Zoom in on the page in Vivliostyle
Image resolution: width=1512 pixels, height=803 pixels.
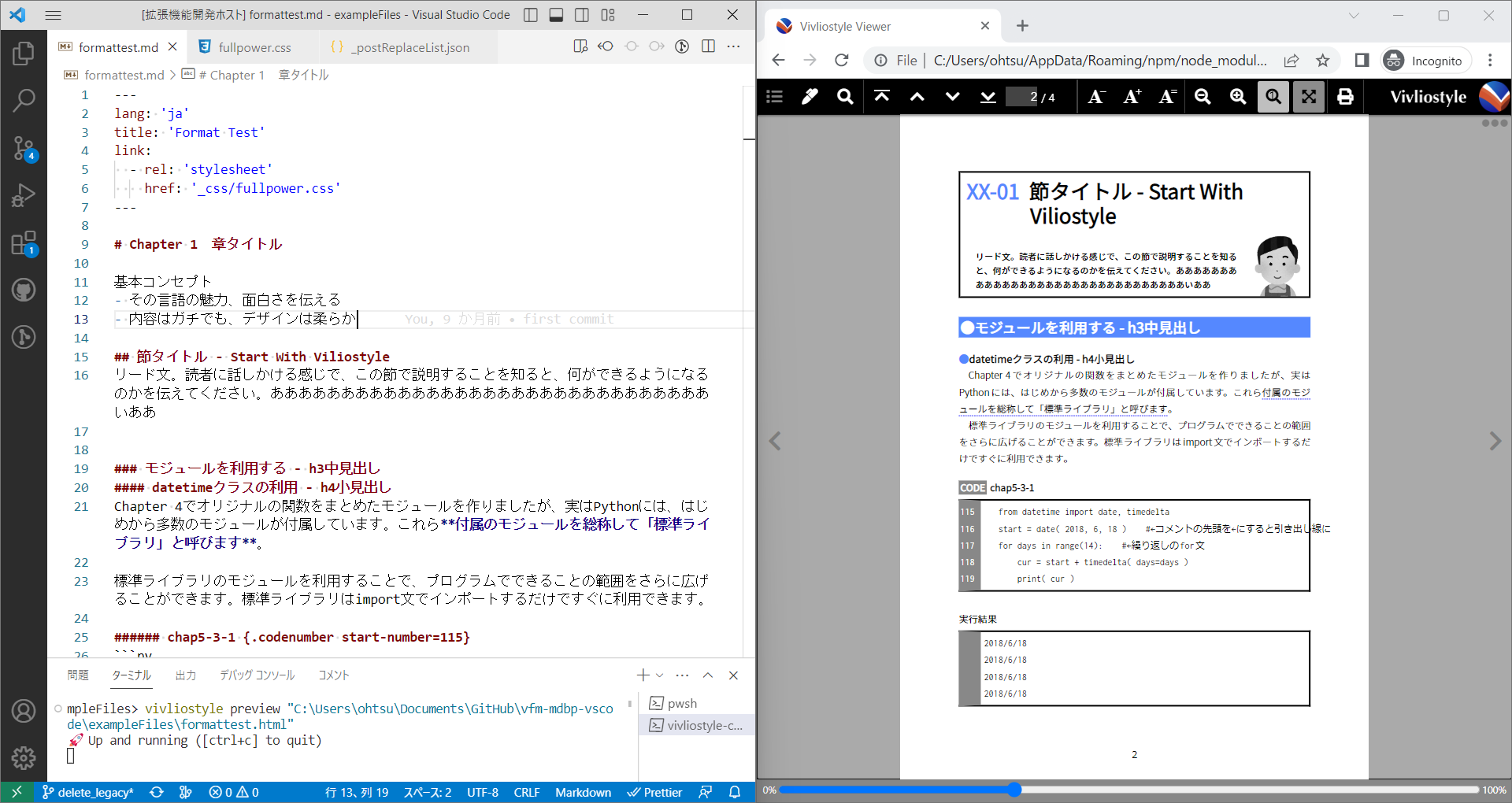(1238, 96)
